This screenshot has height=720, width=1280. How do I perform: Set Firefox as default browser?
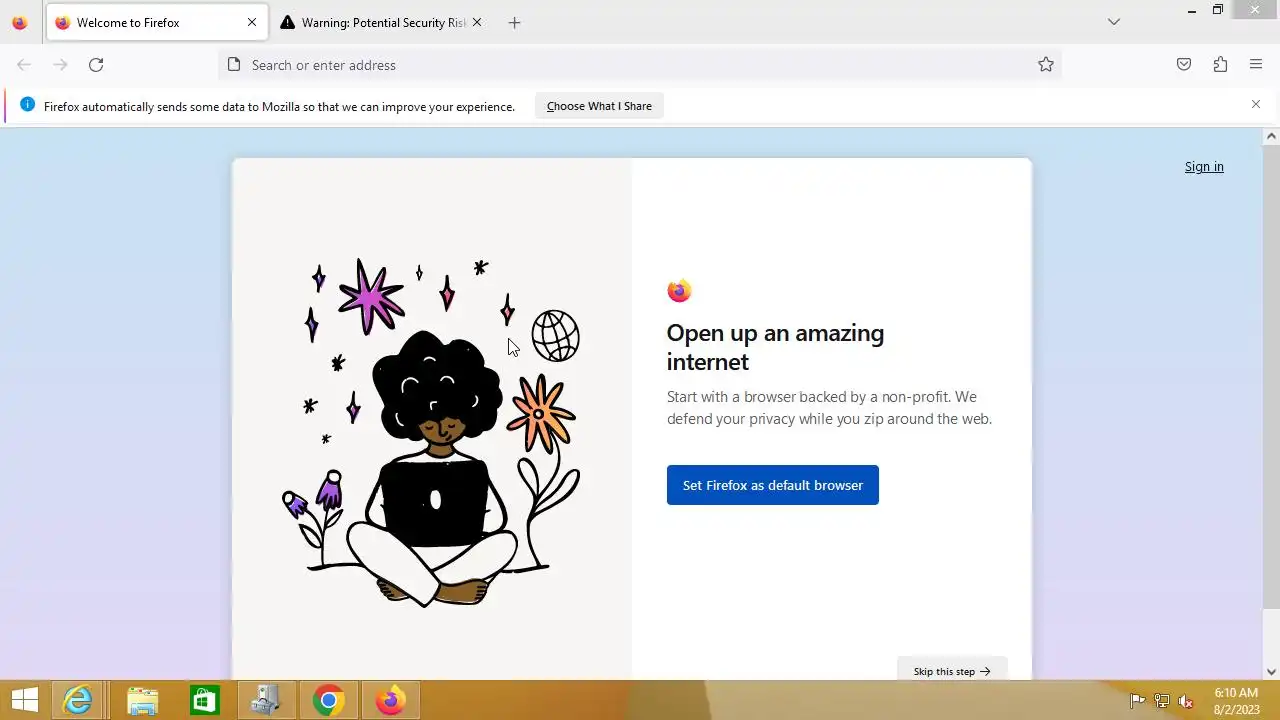(773, 485)
